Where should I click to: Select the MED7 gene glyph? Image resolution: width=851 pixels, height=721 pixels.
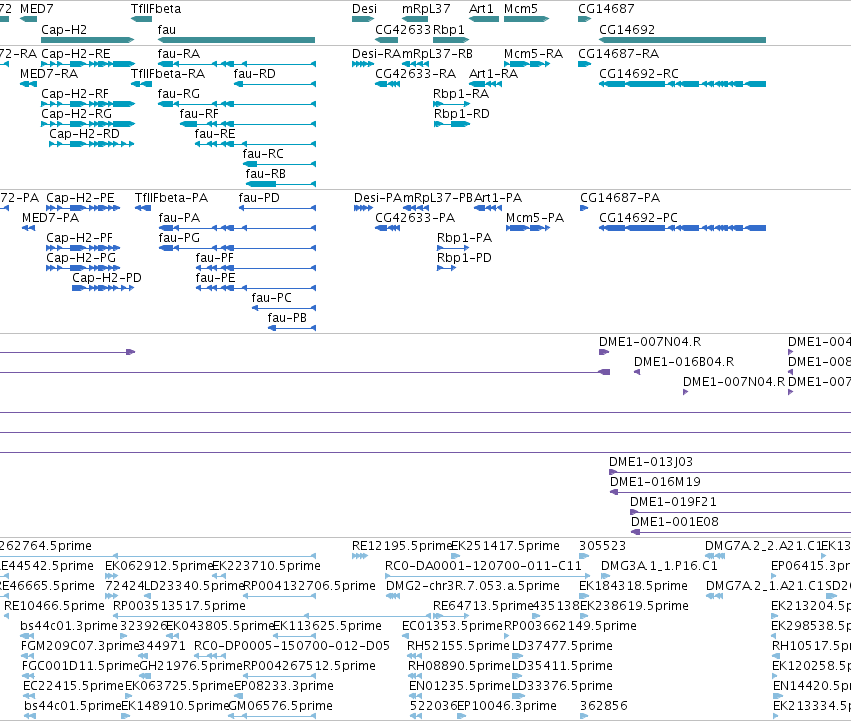(x=28, y=19)
